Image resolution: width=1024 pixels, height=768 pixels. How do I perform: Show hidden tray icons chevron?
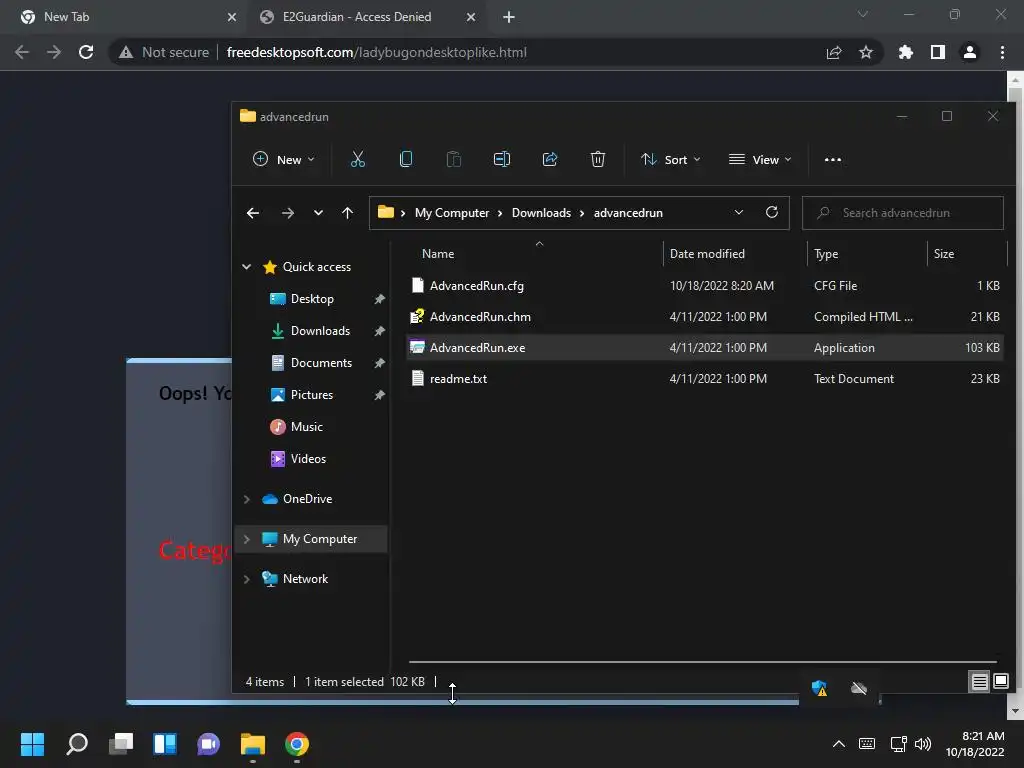point(839,744)
